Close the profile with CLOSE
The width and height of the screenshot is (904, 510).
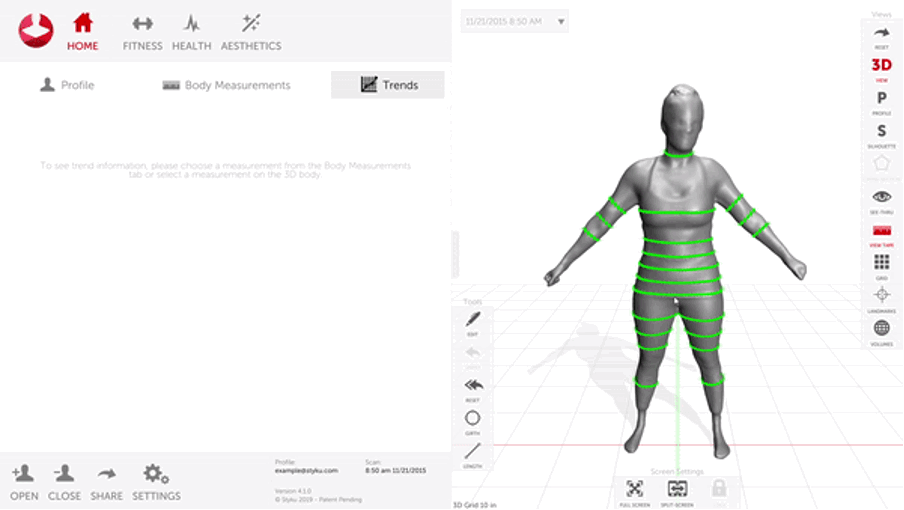64,482
